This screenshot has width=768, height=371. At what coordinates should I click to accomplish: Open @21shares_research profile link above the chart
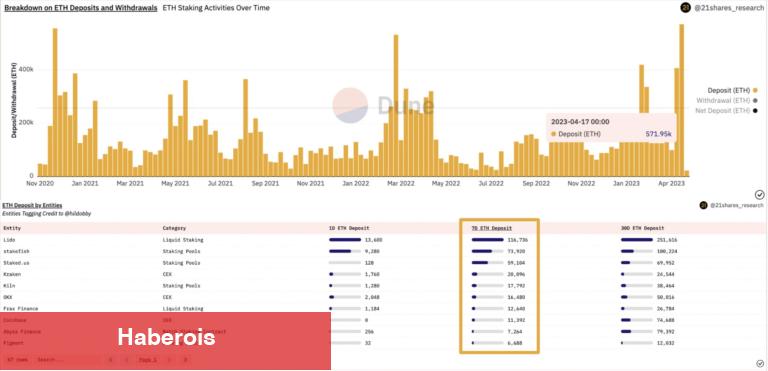point(728,8)
